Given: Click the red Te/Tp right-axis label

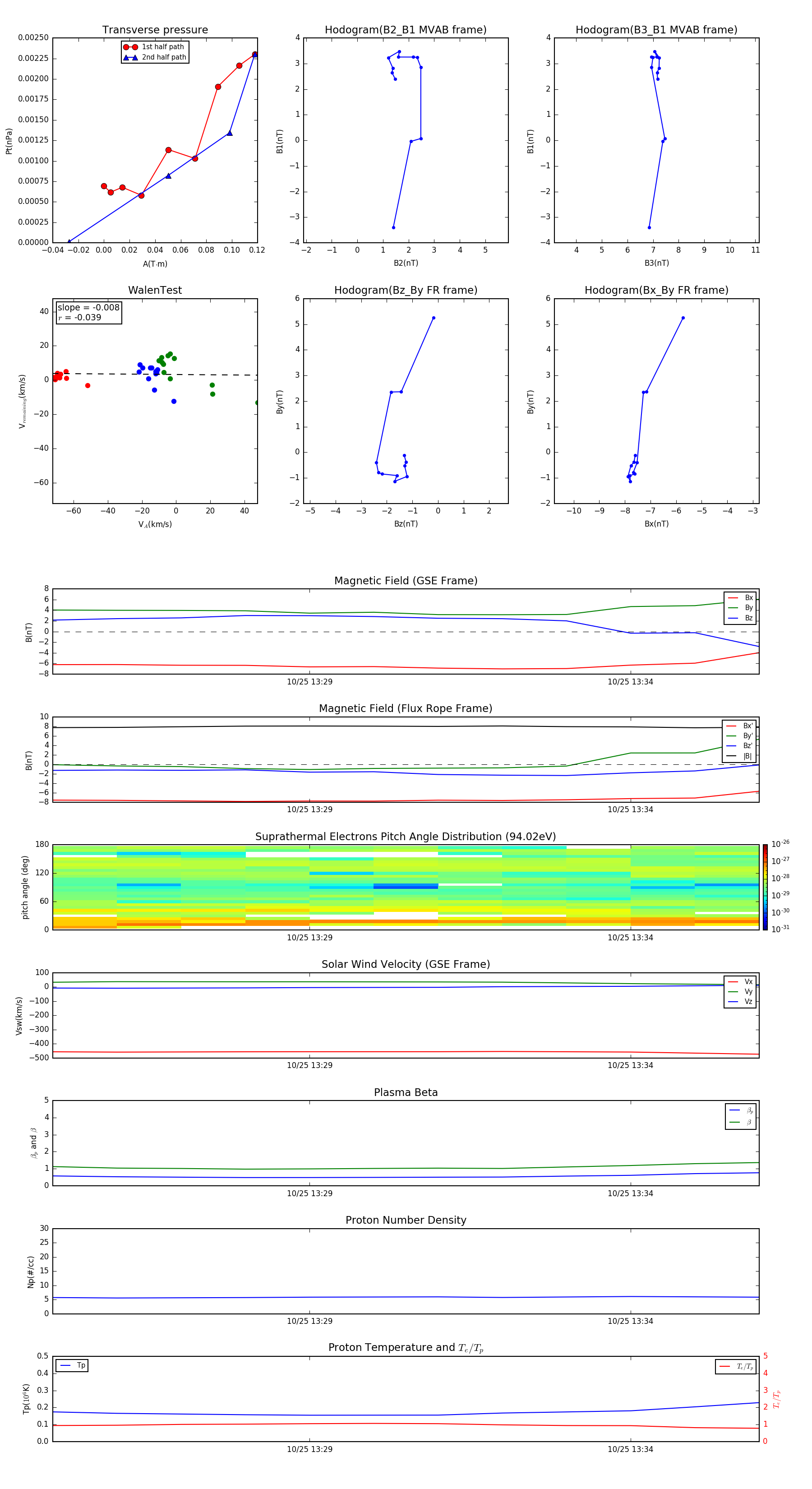Looking at the screenshot, I should 776,1399.
